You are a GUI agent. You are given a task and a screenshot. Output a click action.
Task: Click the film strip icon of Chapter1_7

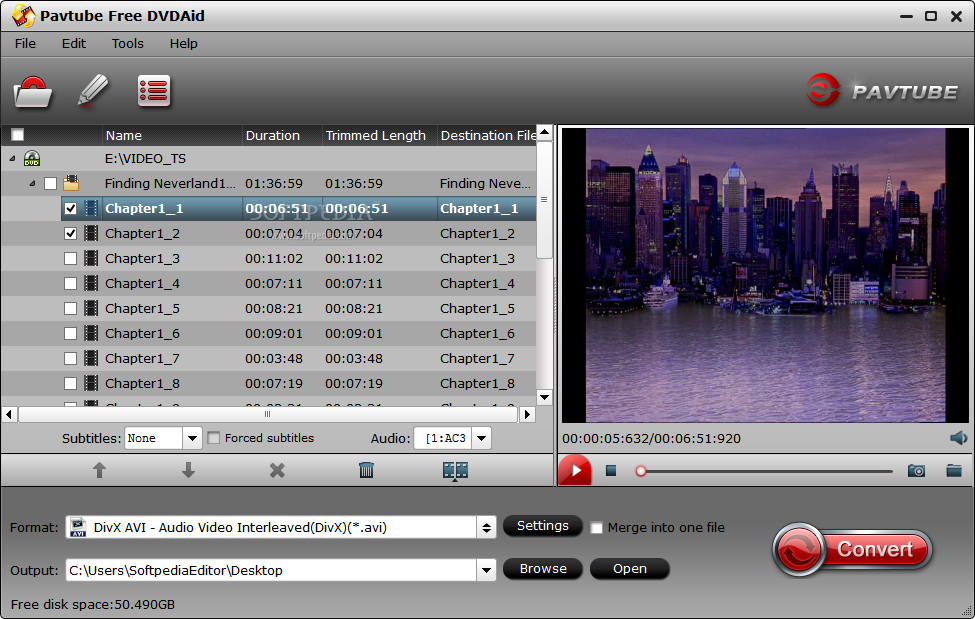[91, 358]
